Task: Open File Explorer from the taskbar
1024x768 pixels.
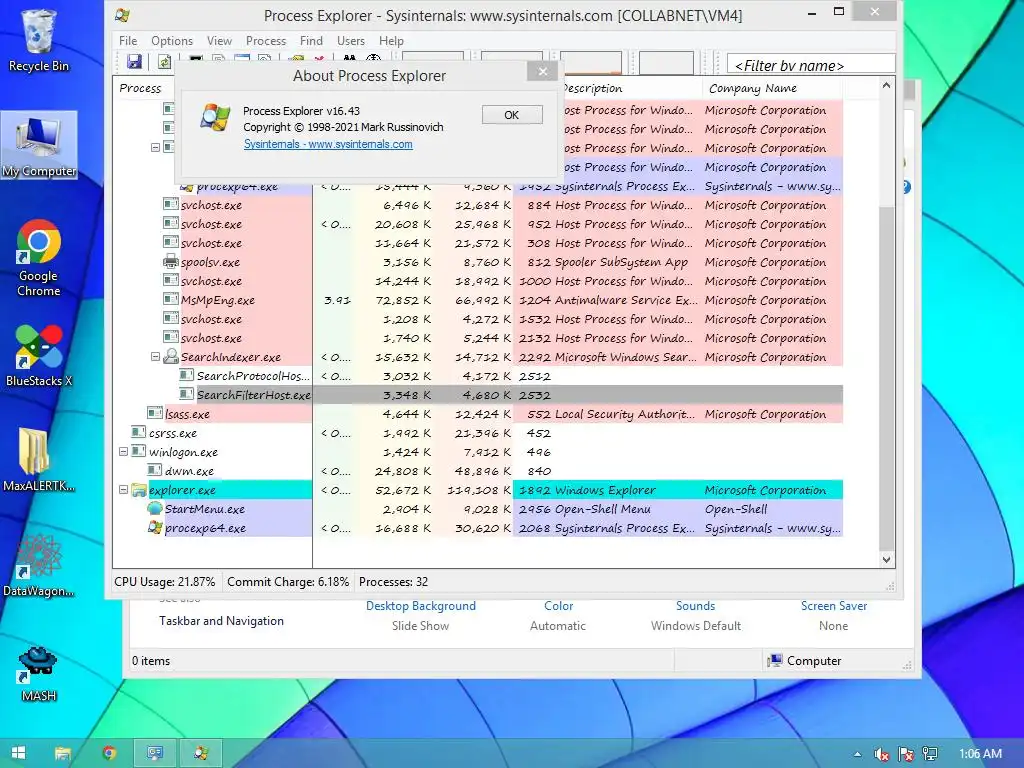Action: pyautogui.click(x=63, y=753)
